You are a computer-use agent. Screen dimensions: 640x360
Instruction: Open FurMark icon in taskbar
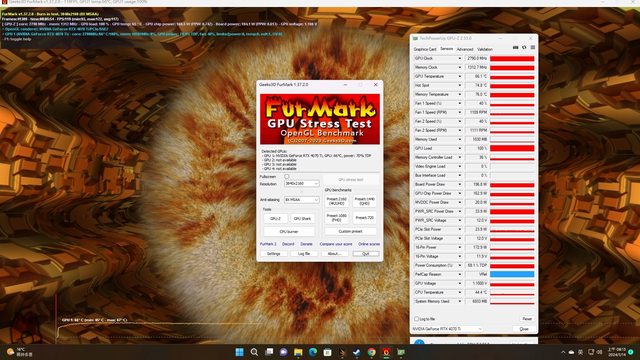click(x=386, y=352)
